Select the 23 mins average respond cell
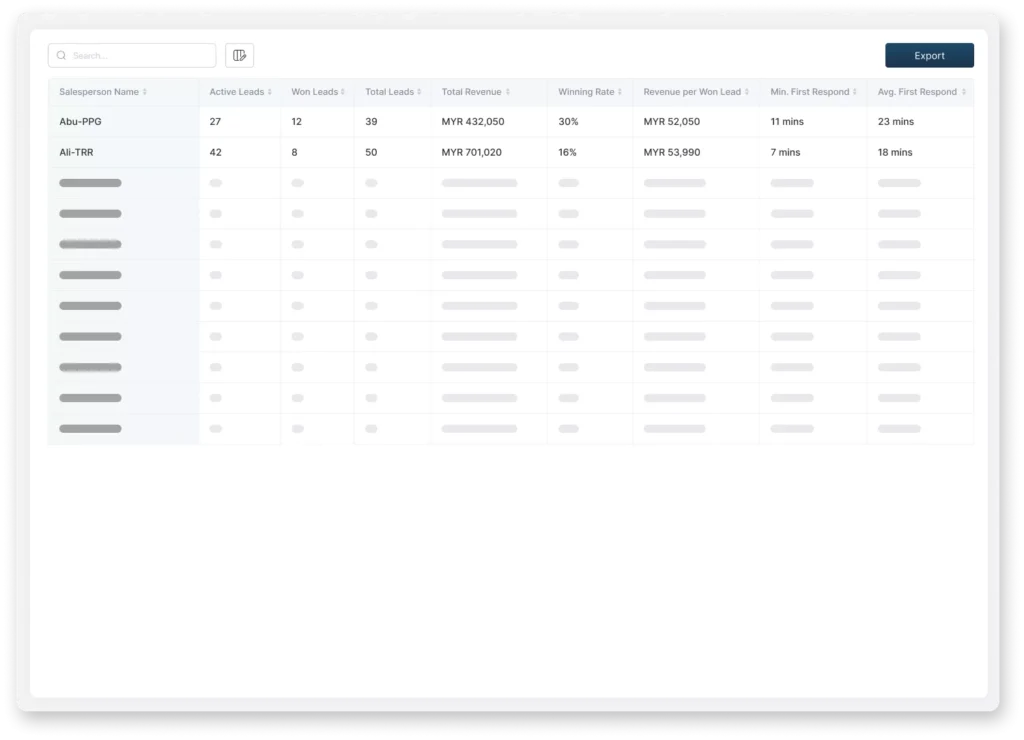This screenshot has height=740, width=1024. click(896, 122)
